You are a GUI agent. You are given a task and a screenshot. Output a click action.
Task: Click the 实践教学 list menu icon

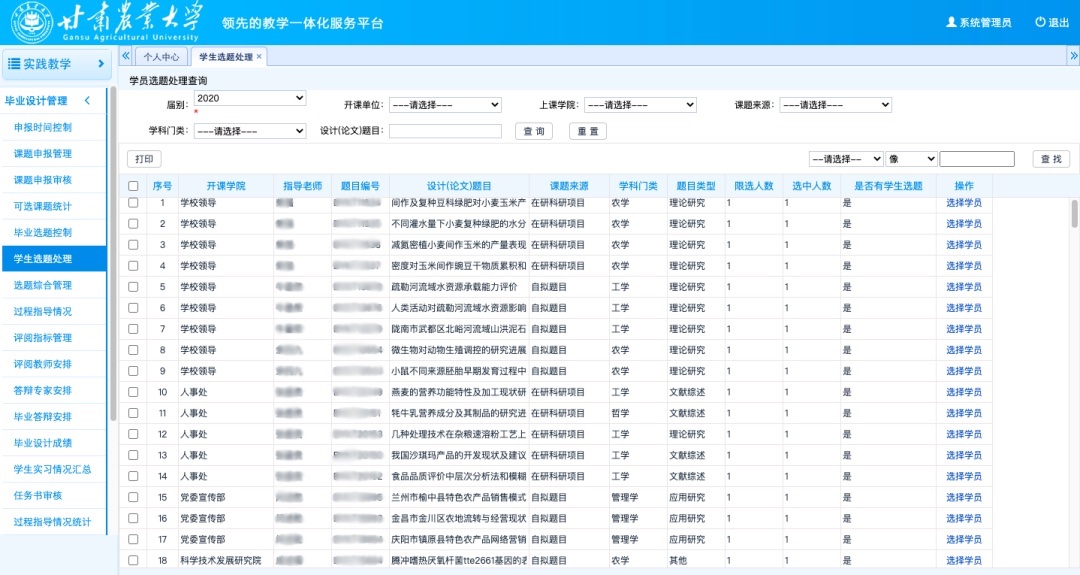(15, 64)
